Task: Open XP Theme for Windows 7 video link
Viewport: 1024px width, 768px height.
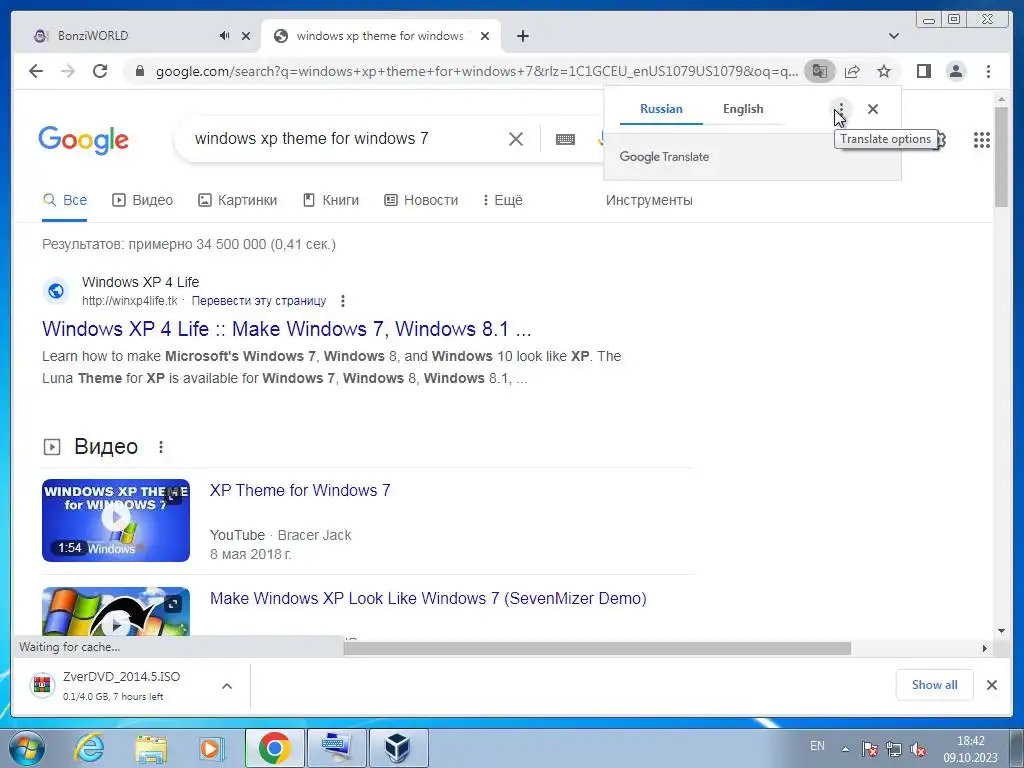Action: coord(300,490)
